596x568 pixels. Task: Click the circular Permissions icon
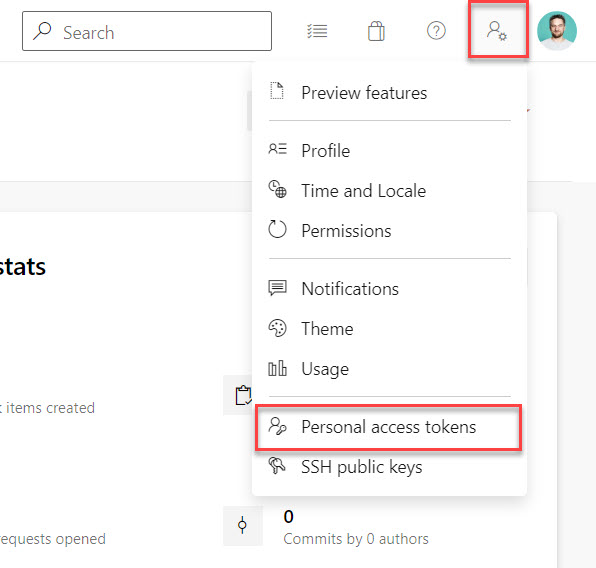[x=277, y=229]
